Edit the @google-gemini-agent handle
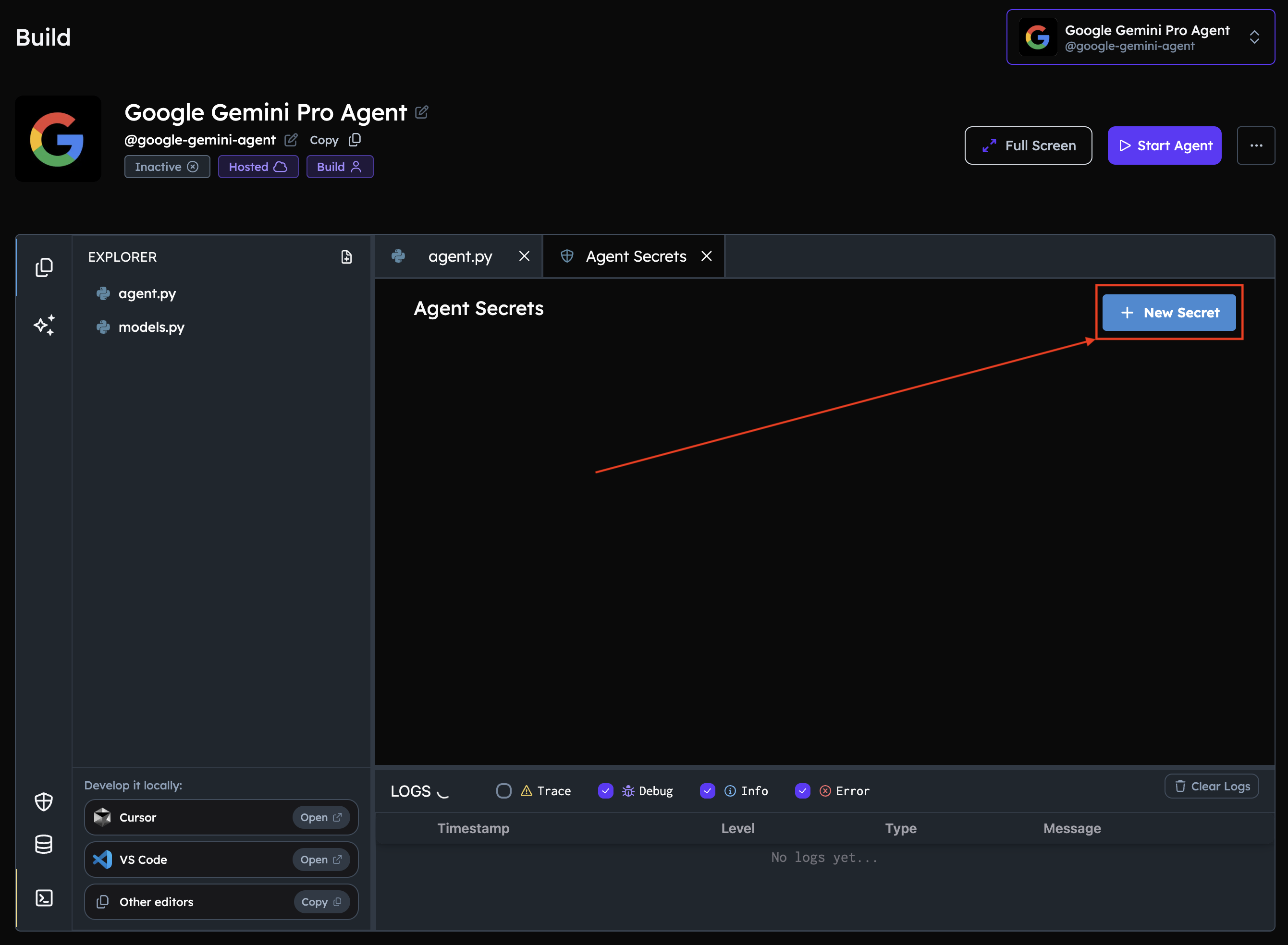The width and height of the screenshot is (1288, 945). tap(291, 140)
